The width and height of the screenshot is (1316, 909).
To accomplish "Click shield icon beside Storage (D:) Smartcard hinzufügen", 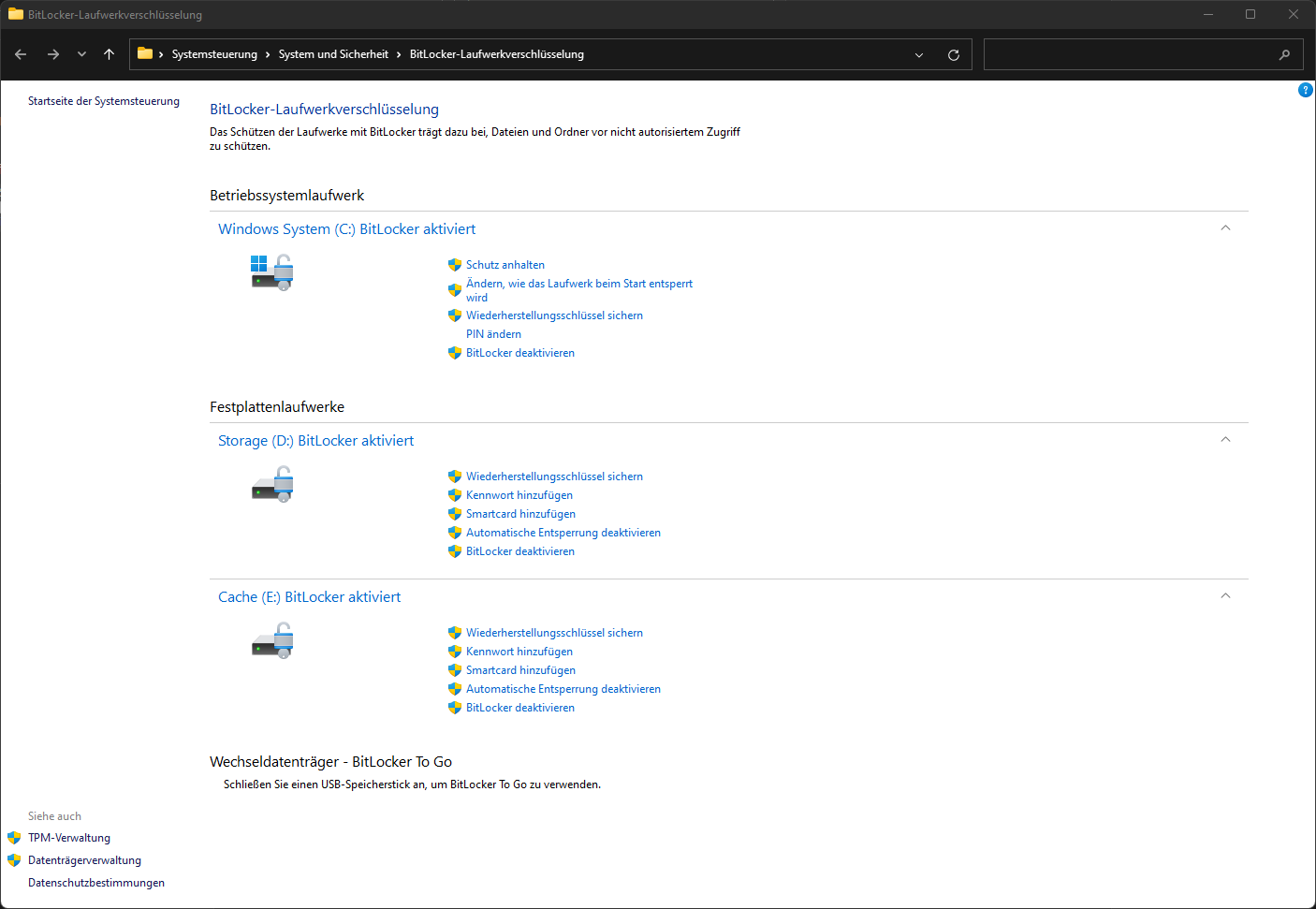I will [455, 514].
